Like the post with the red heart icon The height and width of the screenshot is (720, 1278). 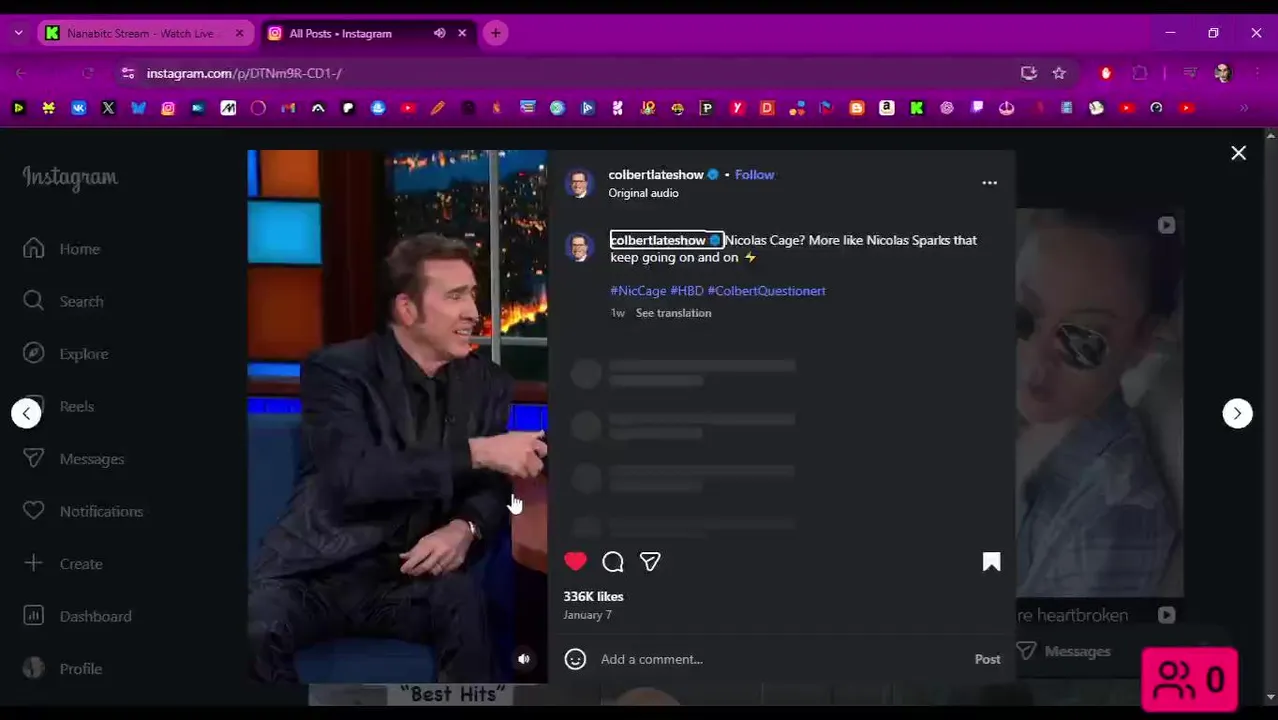point(575,562)
